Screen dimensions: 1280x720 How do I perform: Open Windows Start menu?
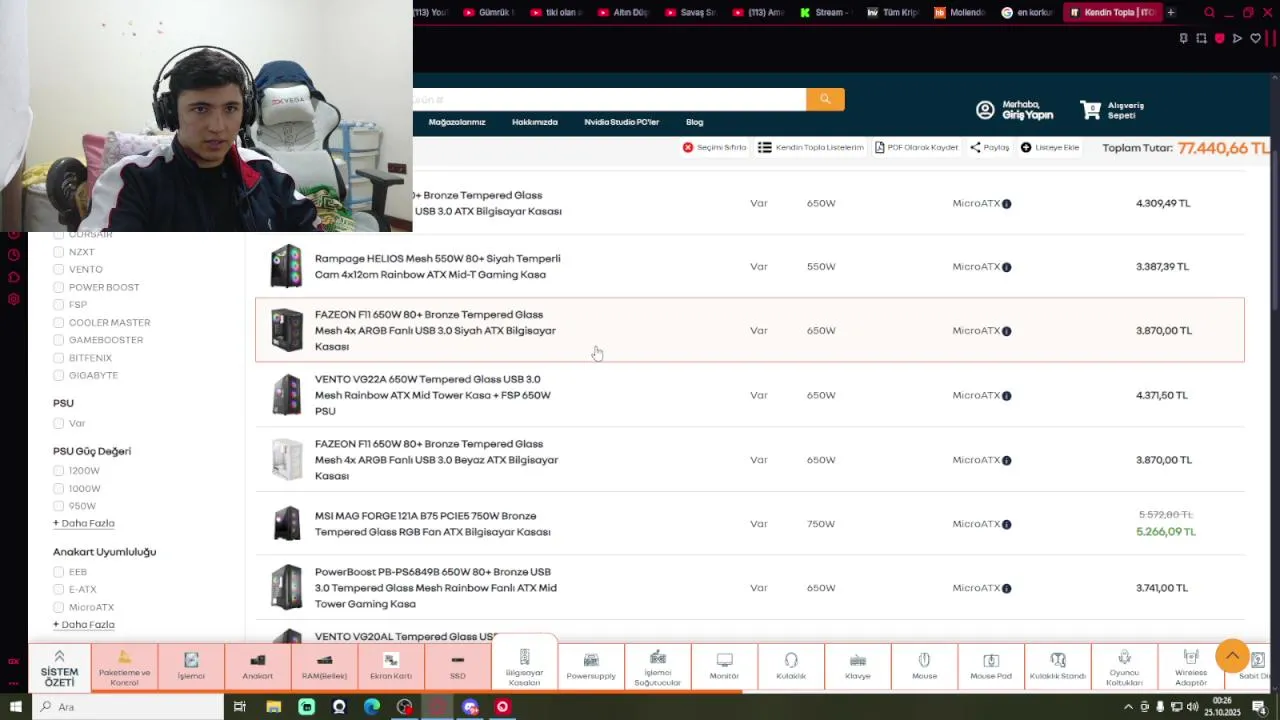pos(15,707)
